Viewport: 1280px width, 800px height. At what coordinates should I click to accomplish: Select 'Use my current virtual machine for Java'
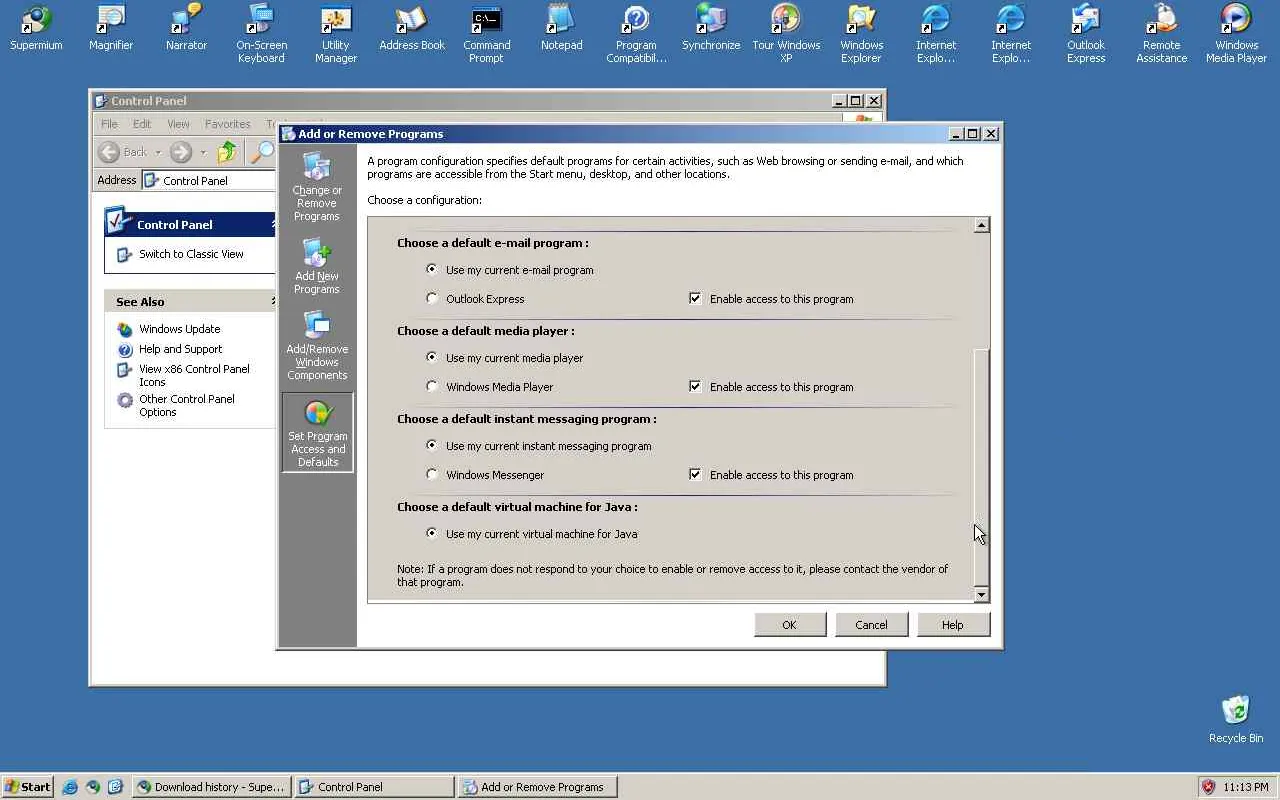[x=432, y=533]
